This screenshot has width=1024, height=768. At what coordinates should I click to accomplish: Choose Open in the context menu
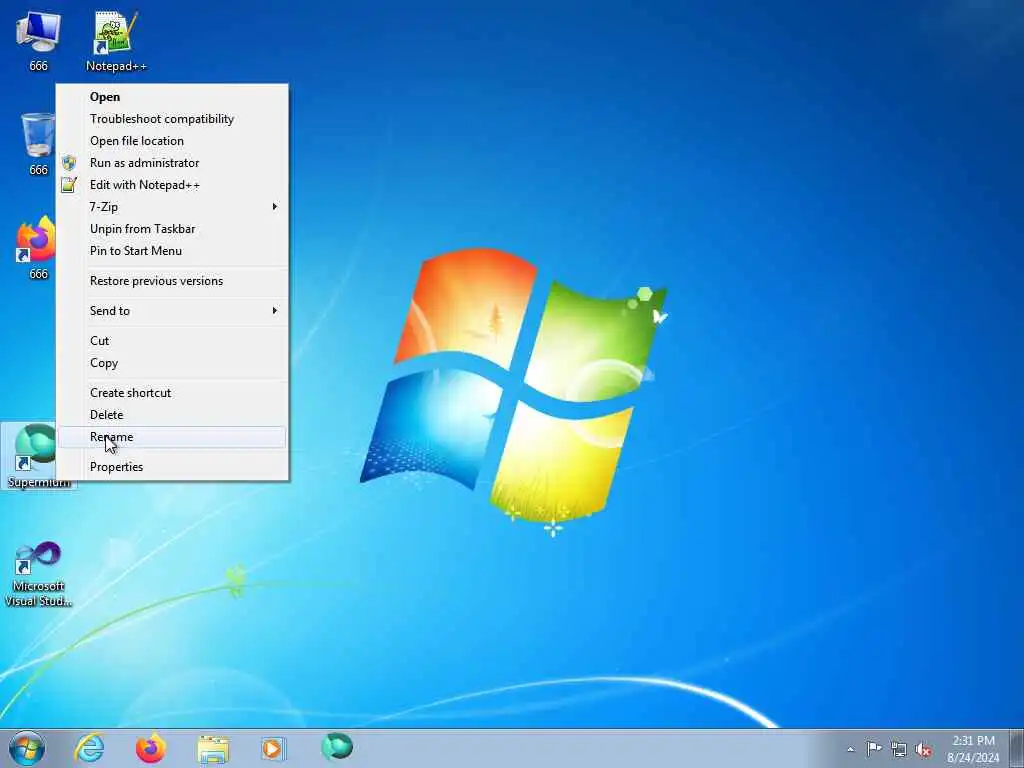click(172, 97)
